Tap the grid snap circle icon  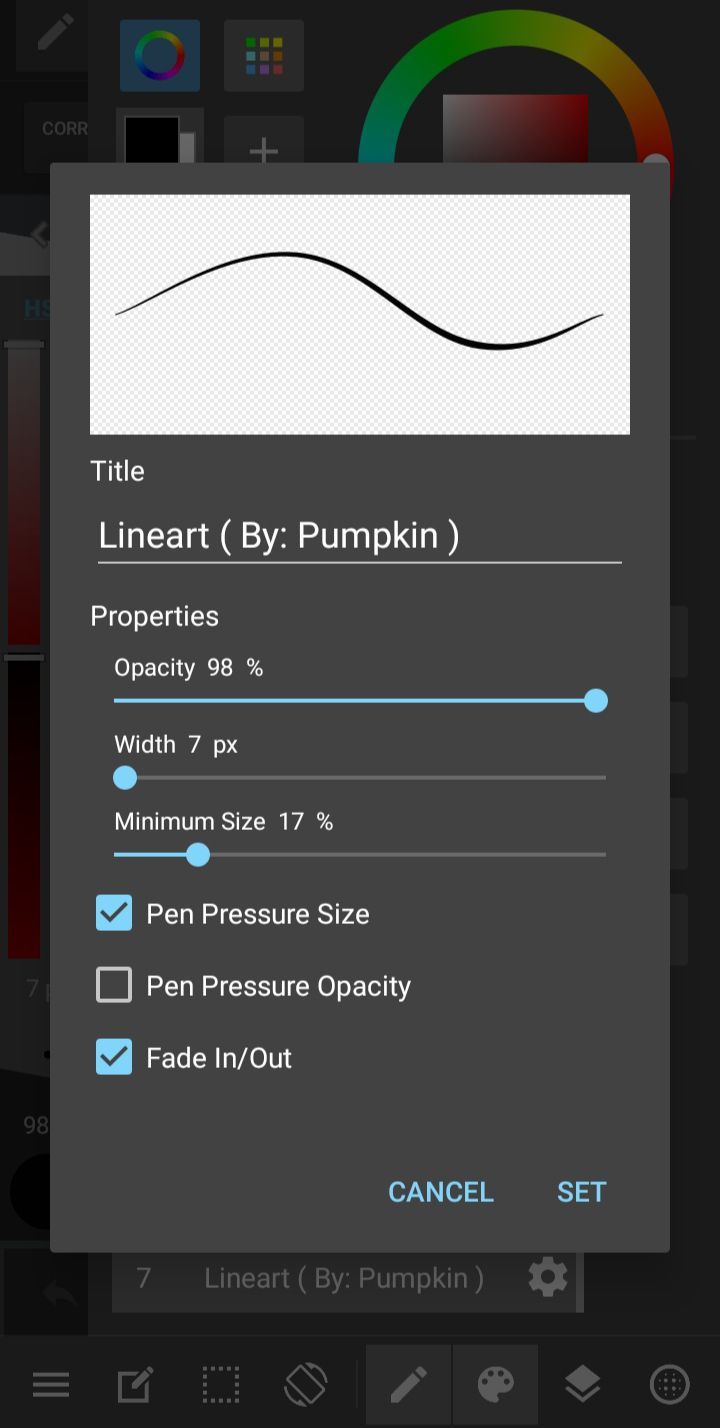[670, 1385]
